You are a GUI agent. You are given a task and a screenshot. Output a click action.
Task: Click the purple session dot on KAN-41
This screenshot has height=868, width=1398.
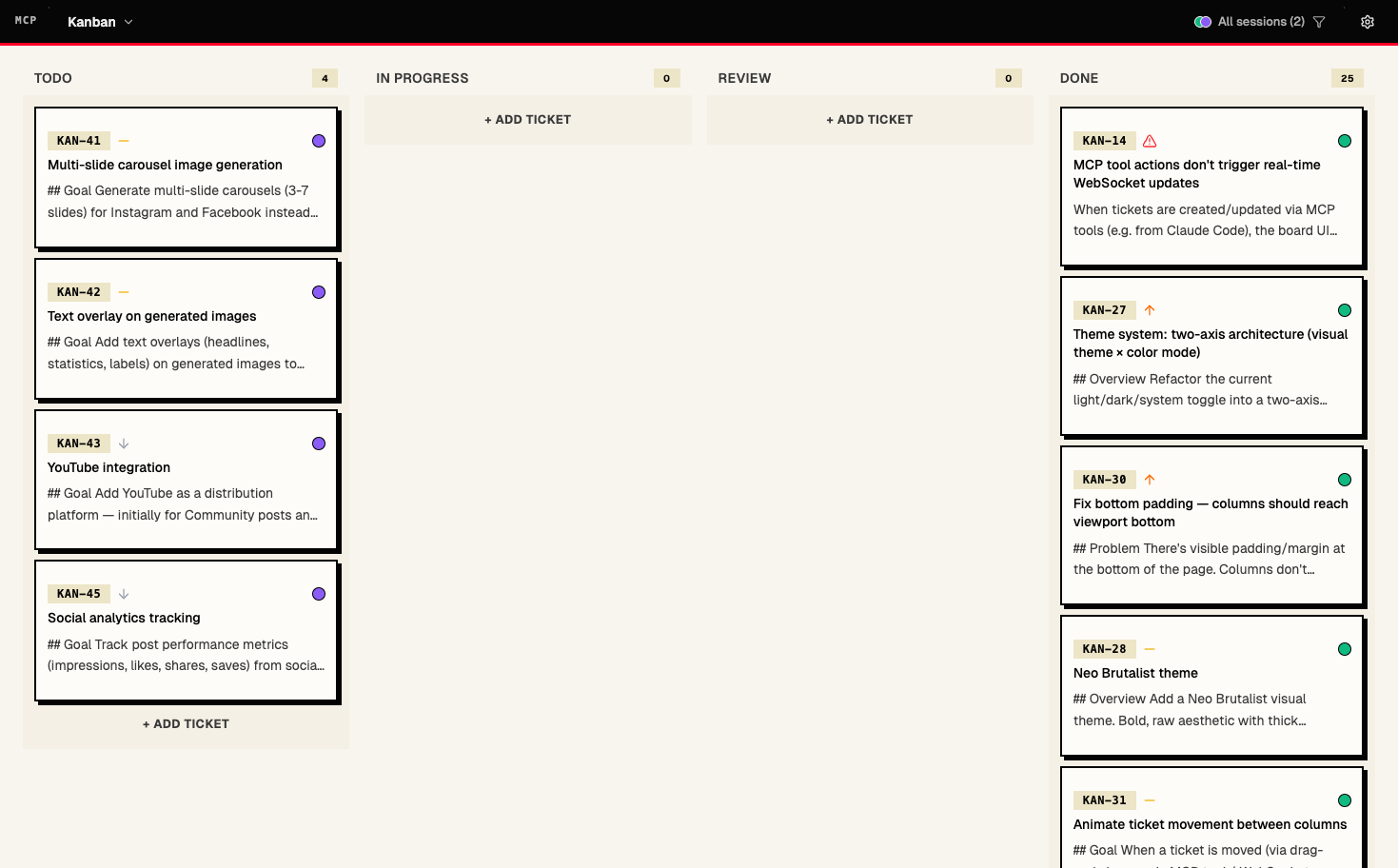pos(319,141)
